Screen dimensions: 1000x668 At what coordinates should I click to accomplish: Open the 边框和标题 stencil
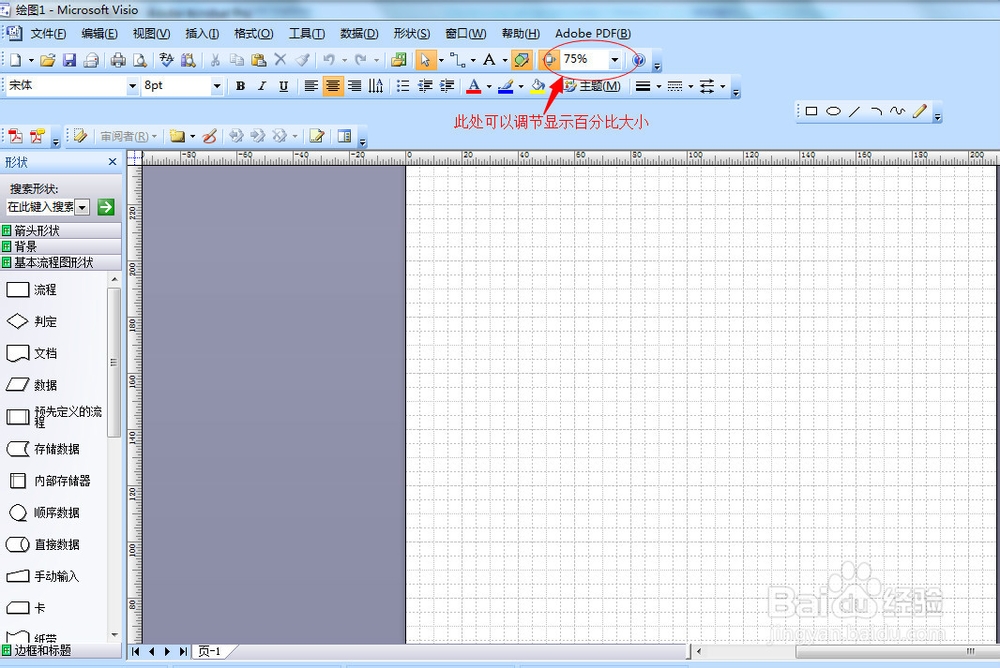pos(61,651)
